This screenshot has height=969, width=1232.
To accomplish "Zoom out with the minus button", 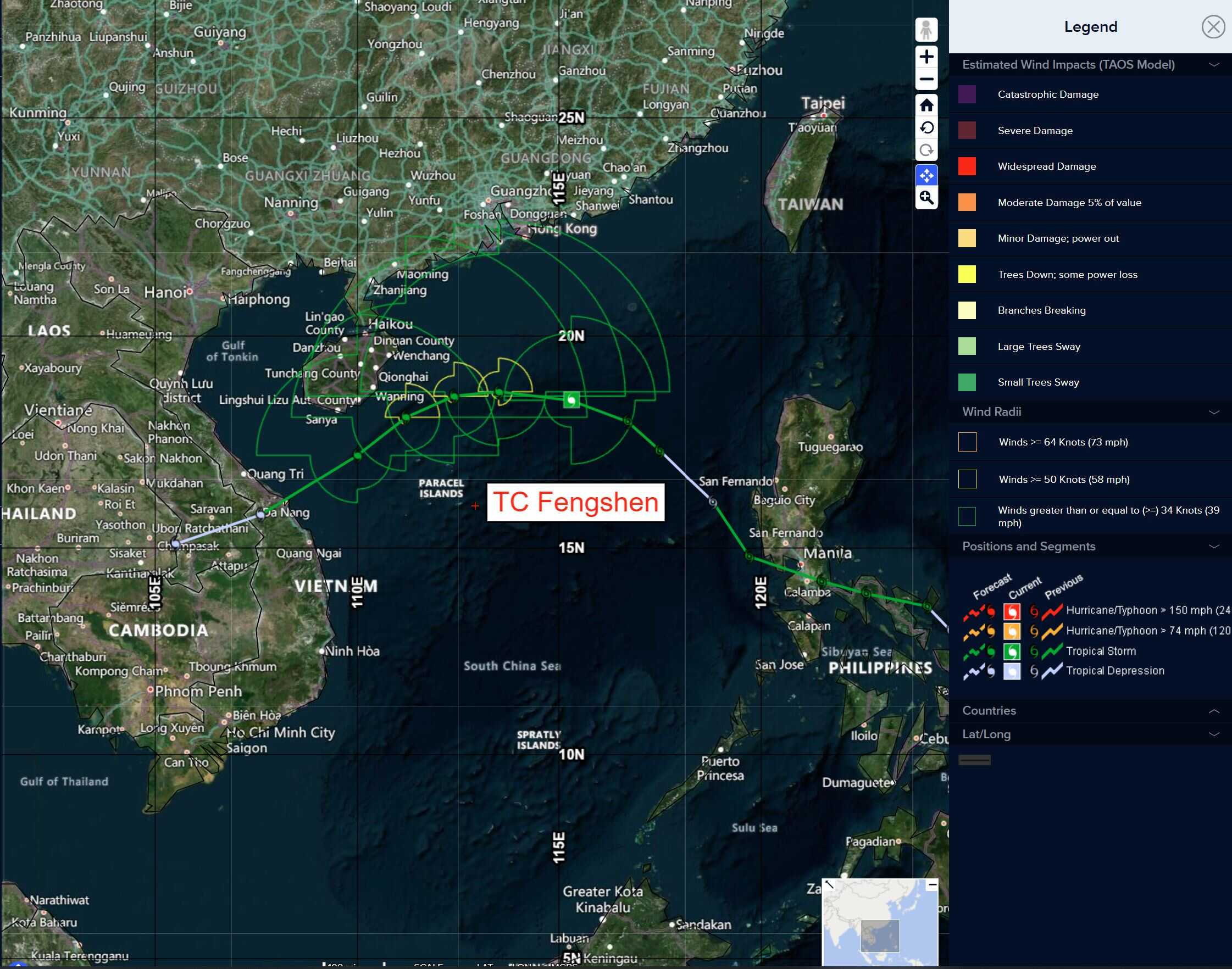I will (926, 80).
